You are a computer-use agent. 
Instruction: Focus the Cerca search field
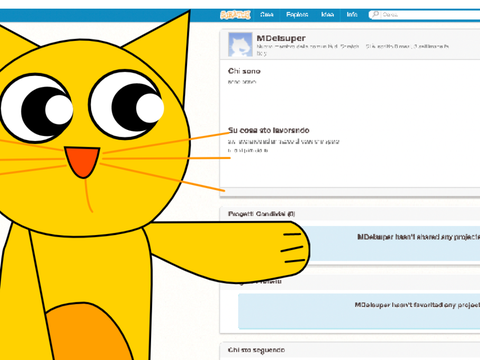click(x=424, y=15)
